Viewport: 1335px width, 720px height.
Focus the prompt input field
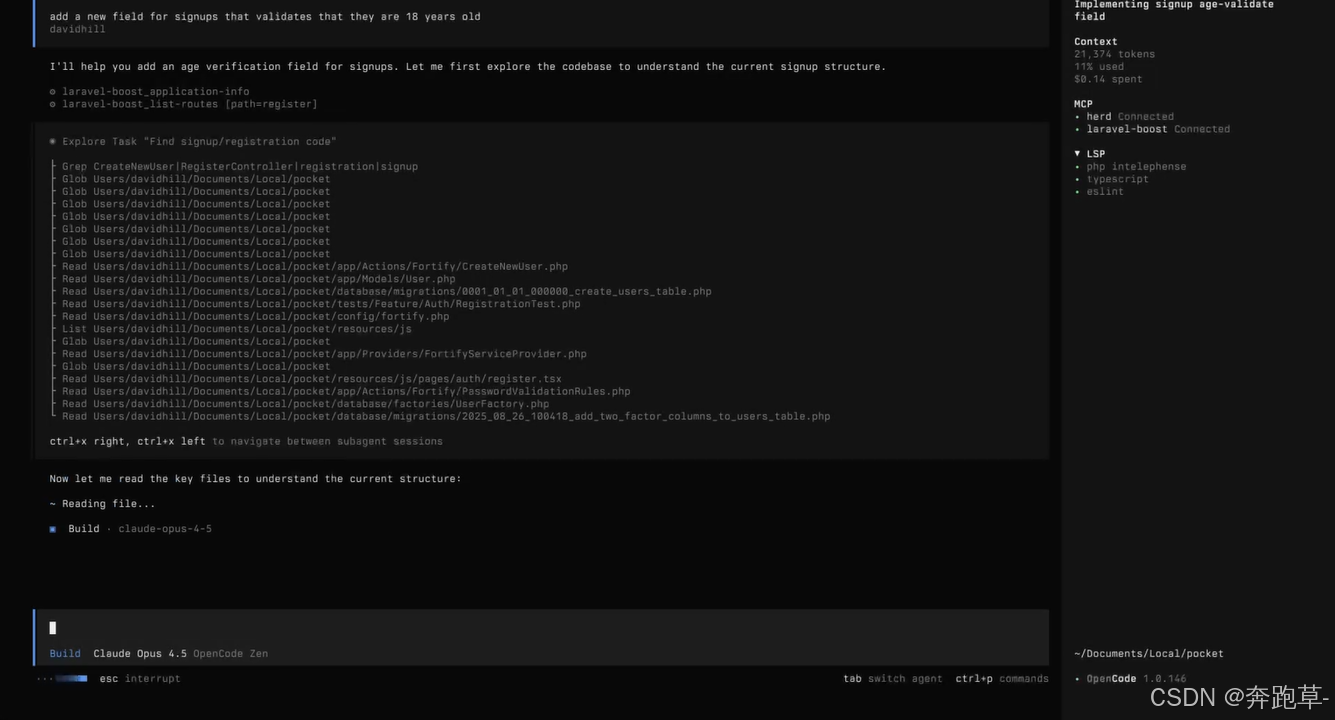[x=540, y=628]
